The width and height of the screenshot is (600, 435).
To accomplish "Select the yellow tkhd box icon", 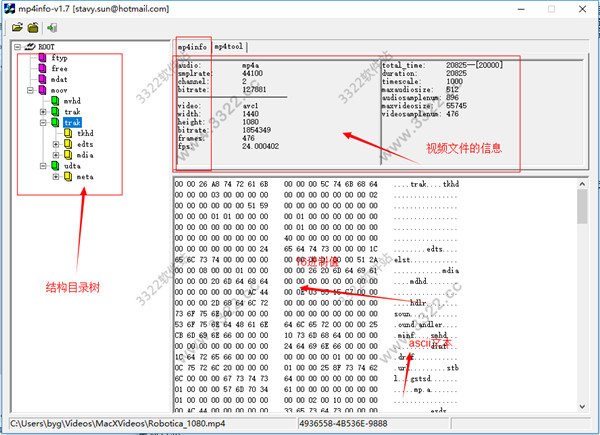I will click(68, 133).
